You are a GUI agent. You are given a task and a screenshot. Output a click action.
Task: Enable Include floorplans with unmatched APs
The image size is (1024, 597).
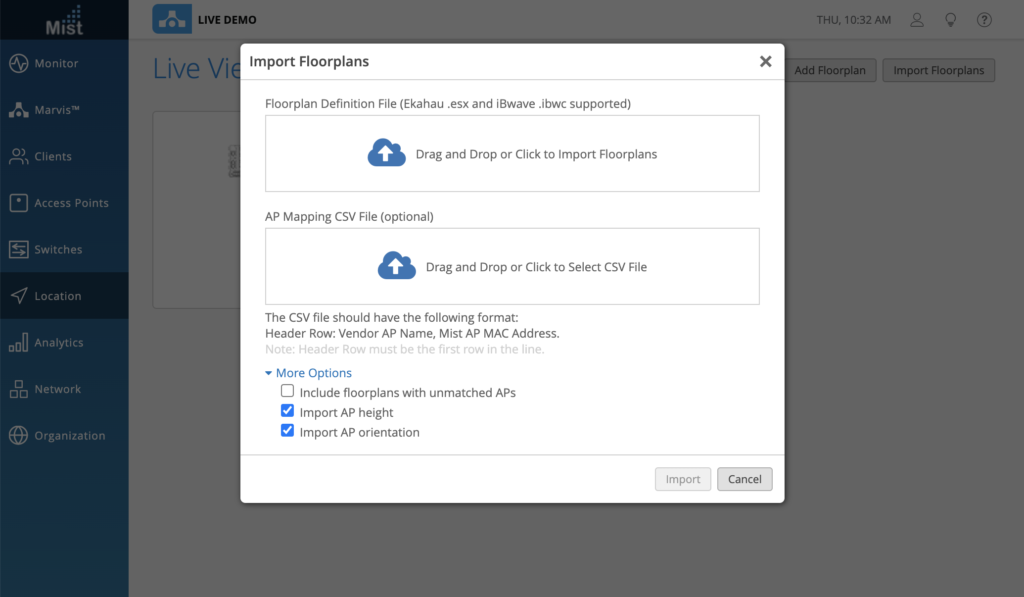point(288,392)
